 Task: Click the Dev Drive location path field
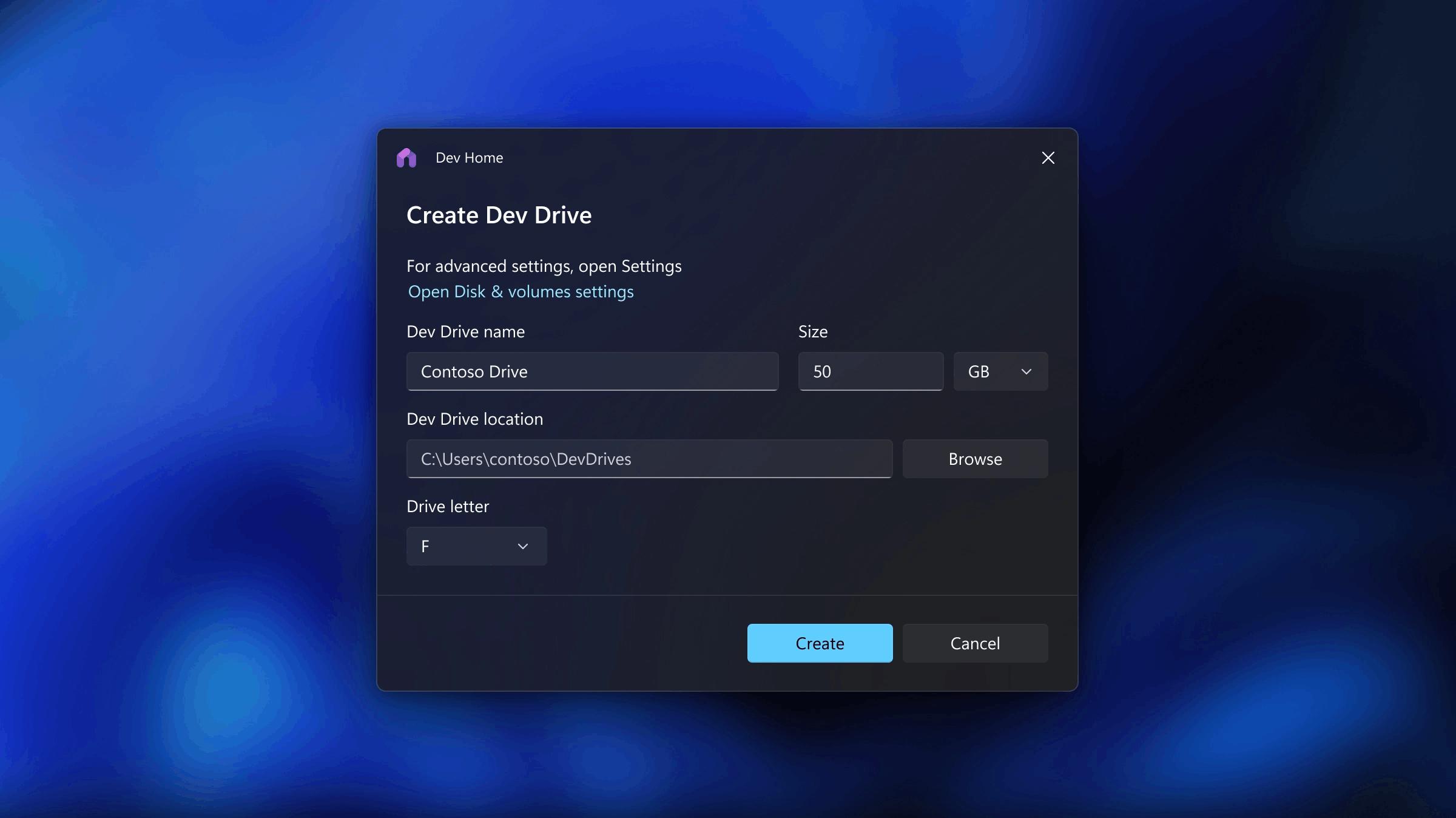click(649, 459)
